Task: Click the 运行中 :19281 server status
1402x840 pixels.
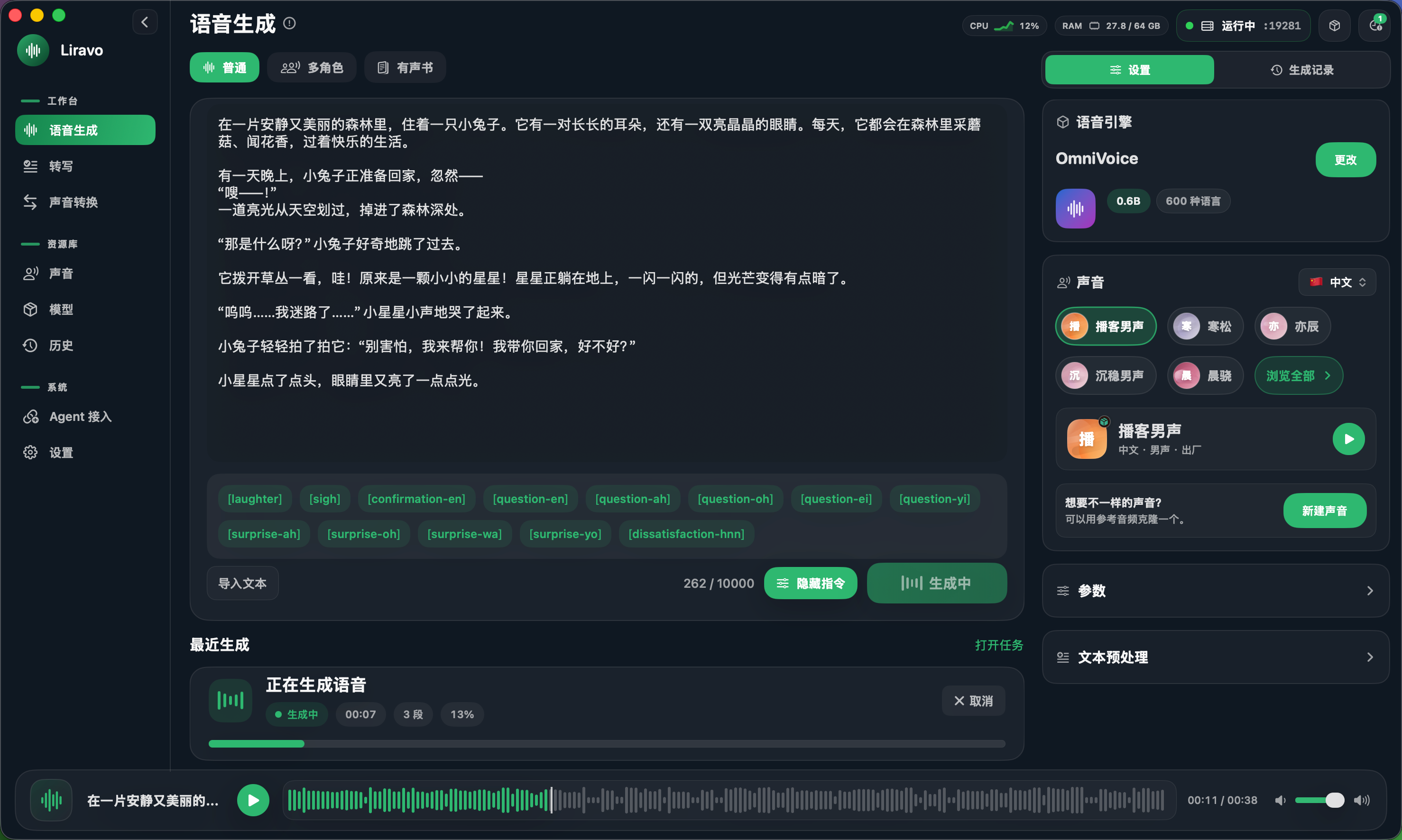Action: point(1243,26)
